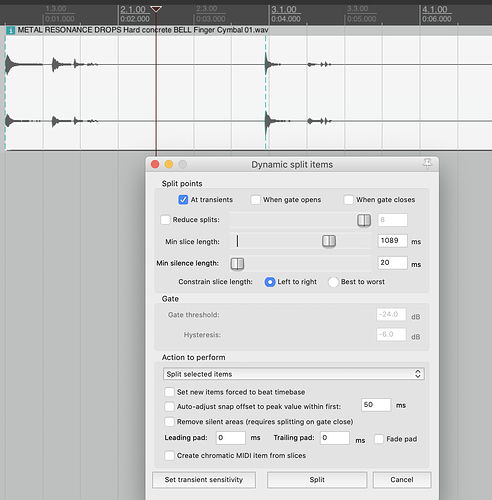Click the Min silence length slider handle
This screenshot has height=500, width=492.
tap(237, 264)
